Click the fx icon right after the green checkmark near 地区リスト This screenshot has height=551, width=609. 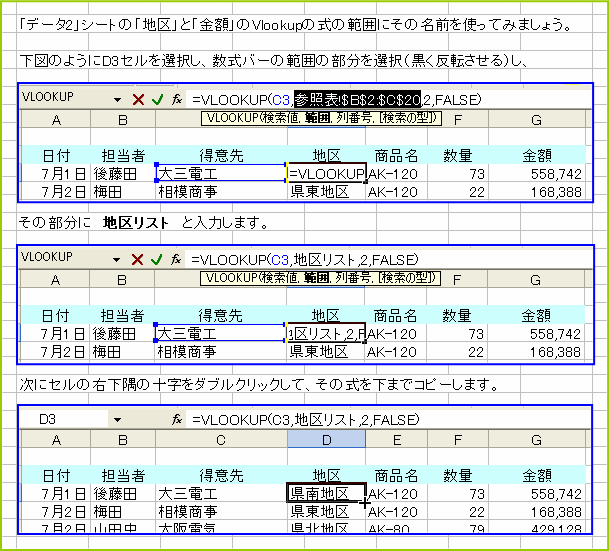pos(176,259)
